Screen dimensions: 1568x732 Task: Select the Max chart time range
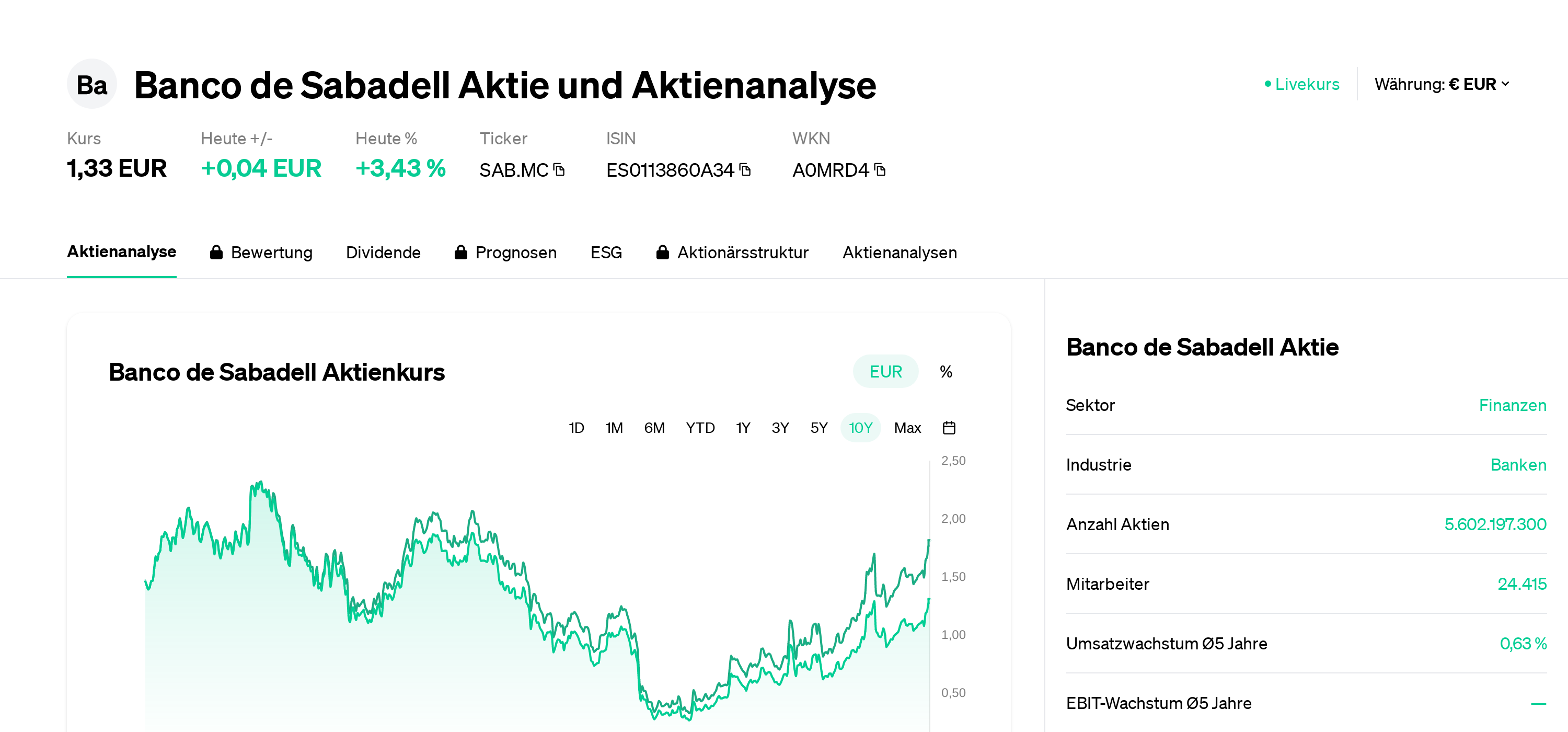point(907,428)
